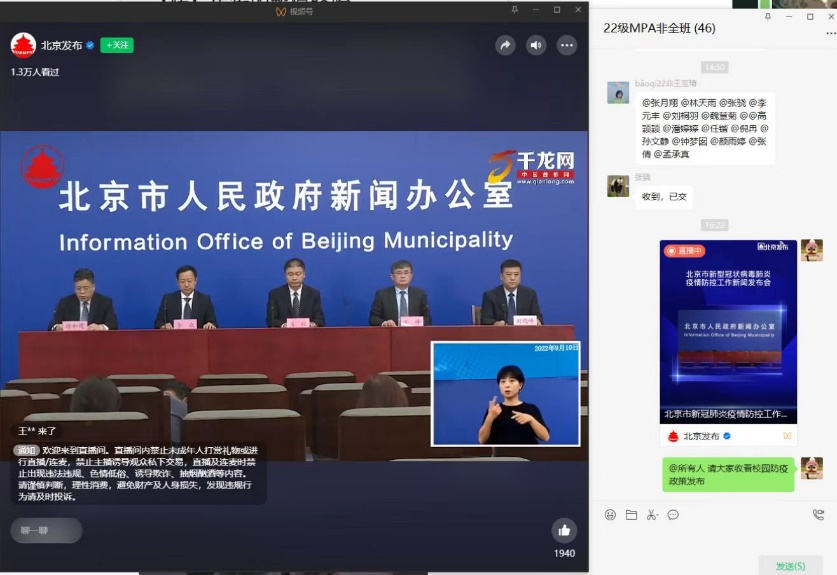Click the 聊一聊 chat input box

coord(46,530)
